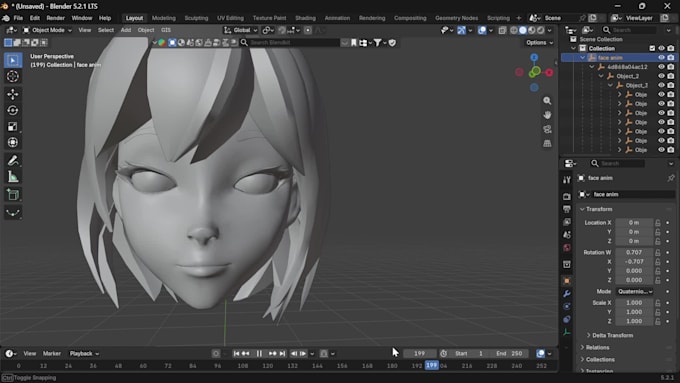The height and width of the screenshot is (383, 680).
Task: Open Quaternion rotation Mode dropdown
Action: (635, 291)
